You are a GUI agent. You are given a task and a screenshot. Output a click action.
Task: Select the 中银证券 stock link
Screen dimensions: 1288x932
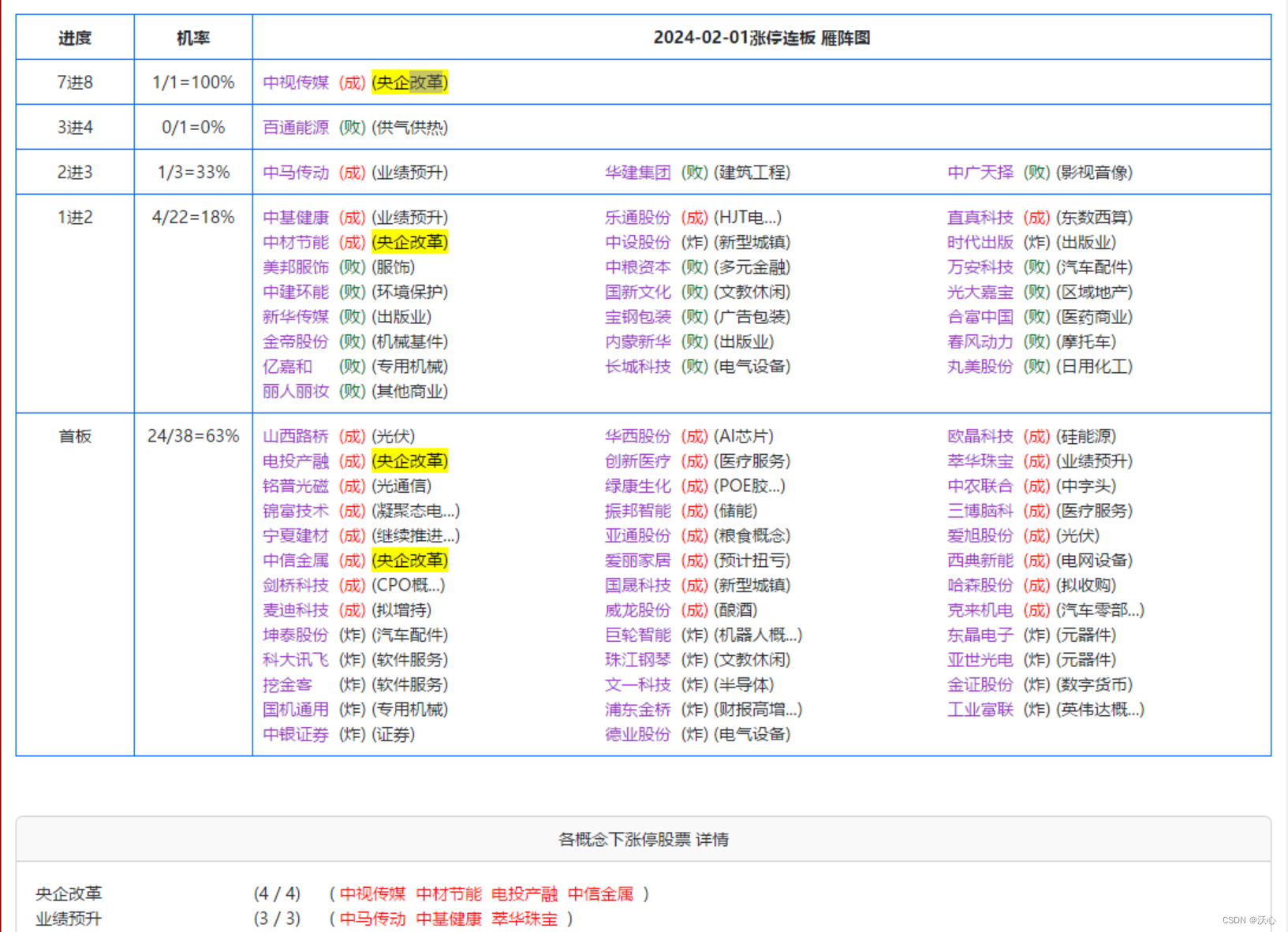(296, 734)
